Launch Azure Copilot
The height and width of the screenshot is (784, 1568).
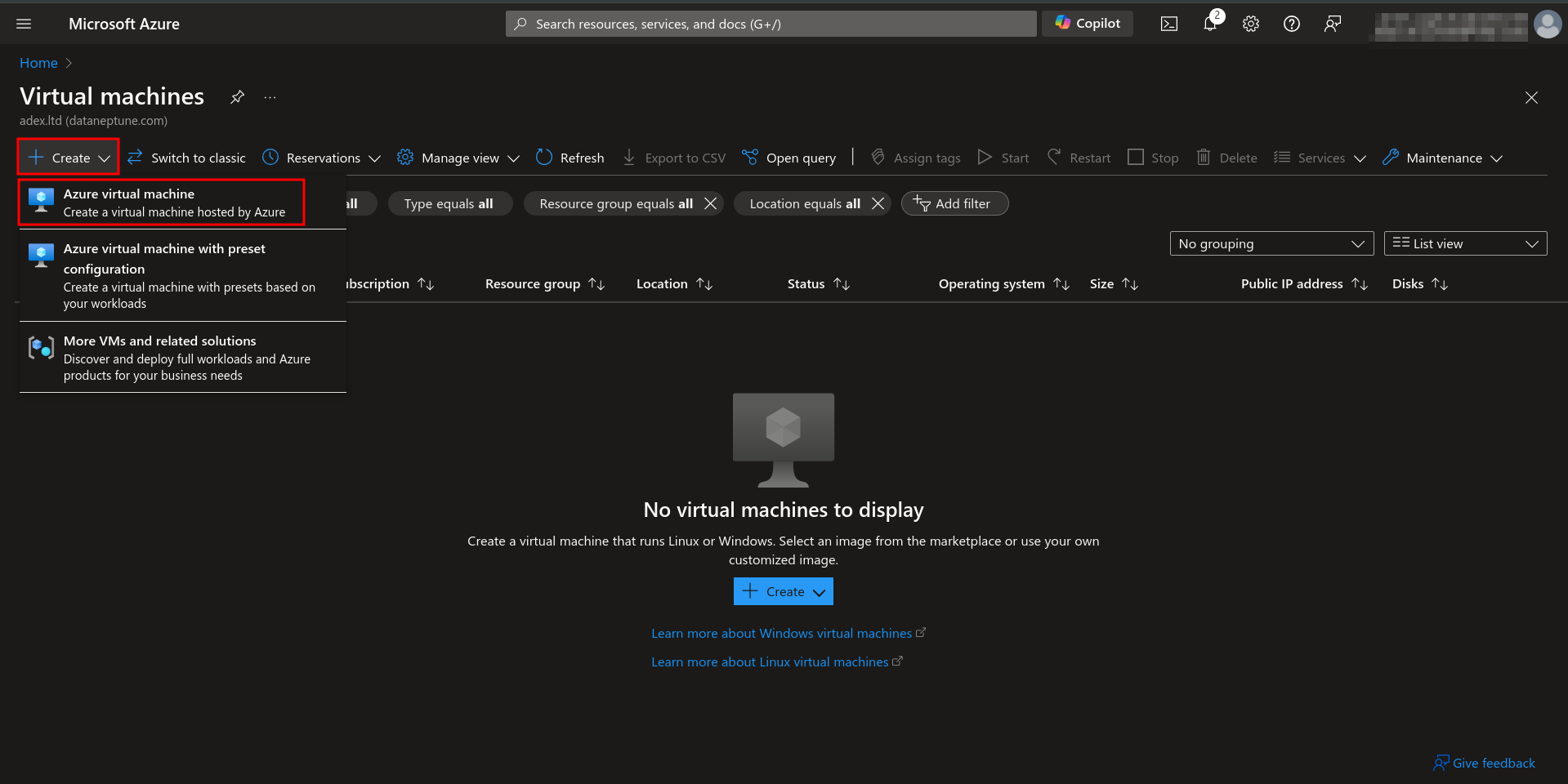coord(1087,24)
